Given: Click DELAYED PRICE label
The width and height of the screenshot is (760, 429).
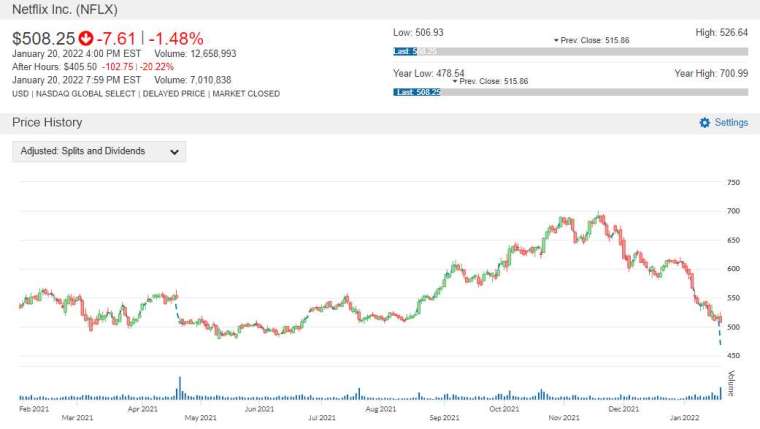Looking at the screenshot, I should click(x=174, y=94).
